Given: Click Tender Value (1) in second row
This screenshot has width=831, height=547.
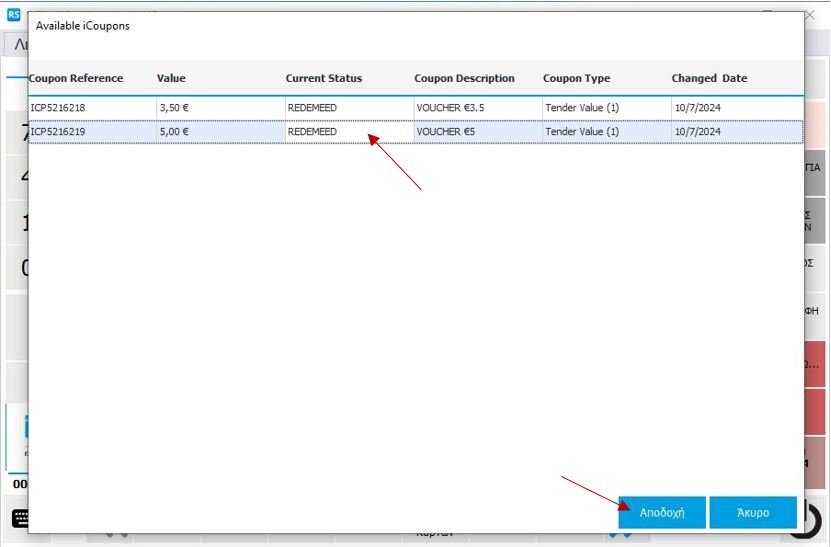Looking at the screenshot, I should pos(582,132).
